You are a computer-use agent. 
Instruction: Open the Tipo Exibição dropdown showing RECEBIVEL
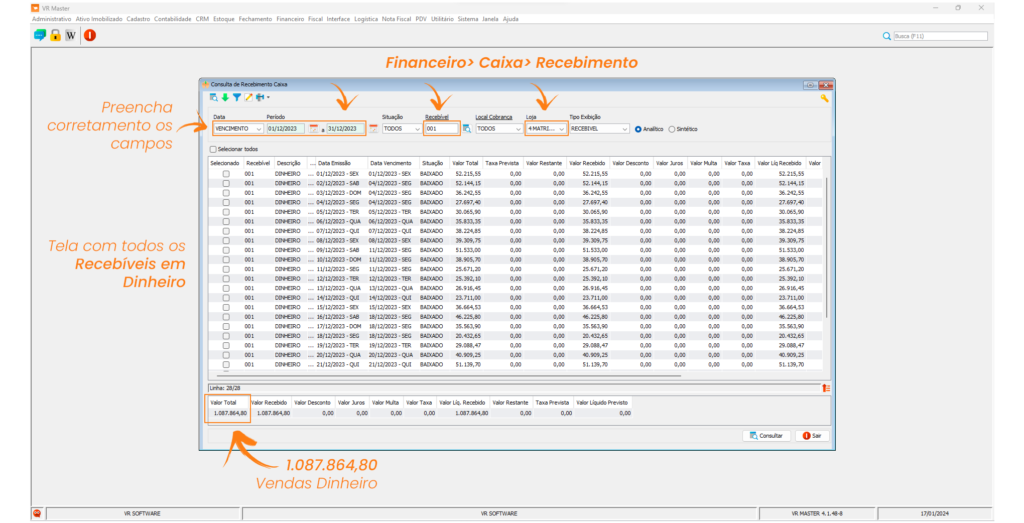tap(599, 129)
